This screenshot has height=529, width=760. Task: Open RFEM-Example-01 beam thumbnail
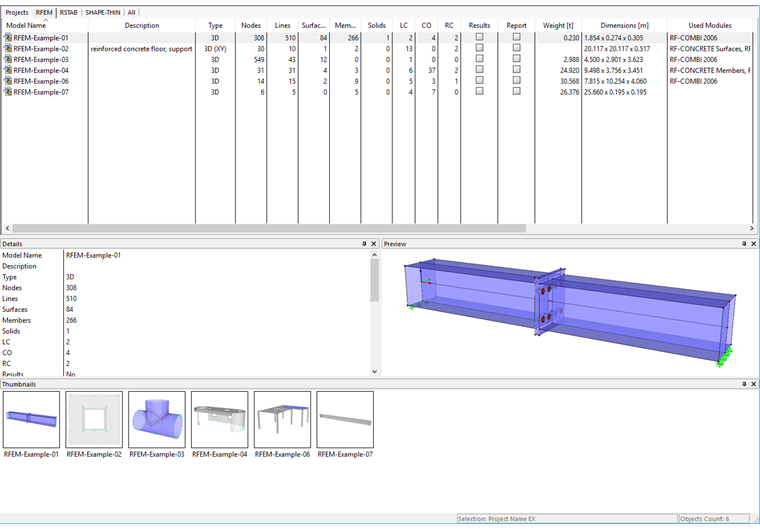[x=32, y=419]
